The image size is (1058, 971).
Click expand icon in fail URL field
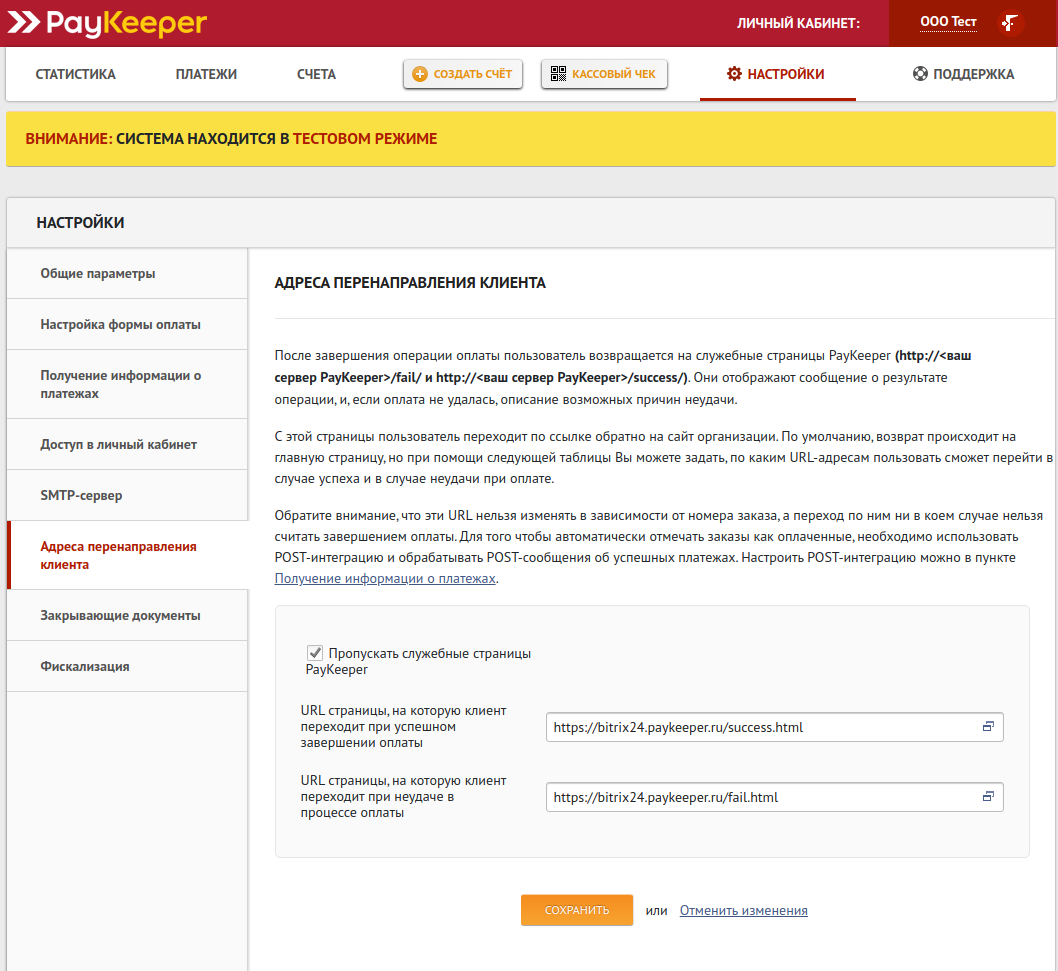click(988, 797)
